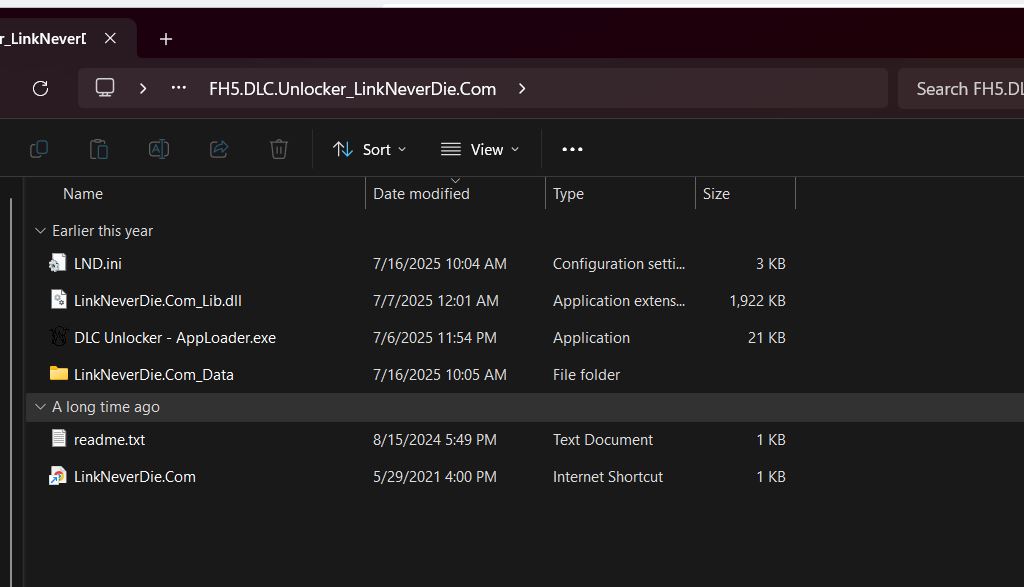Screen dimensions: 1024x587
Task: Collapse the A long time ago group
Action: (x=40, y=407)
